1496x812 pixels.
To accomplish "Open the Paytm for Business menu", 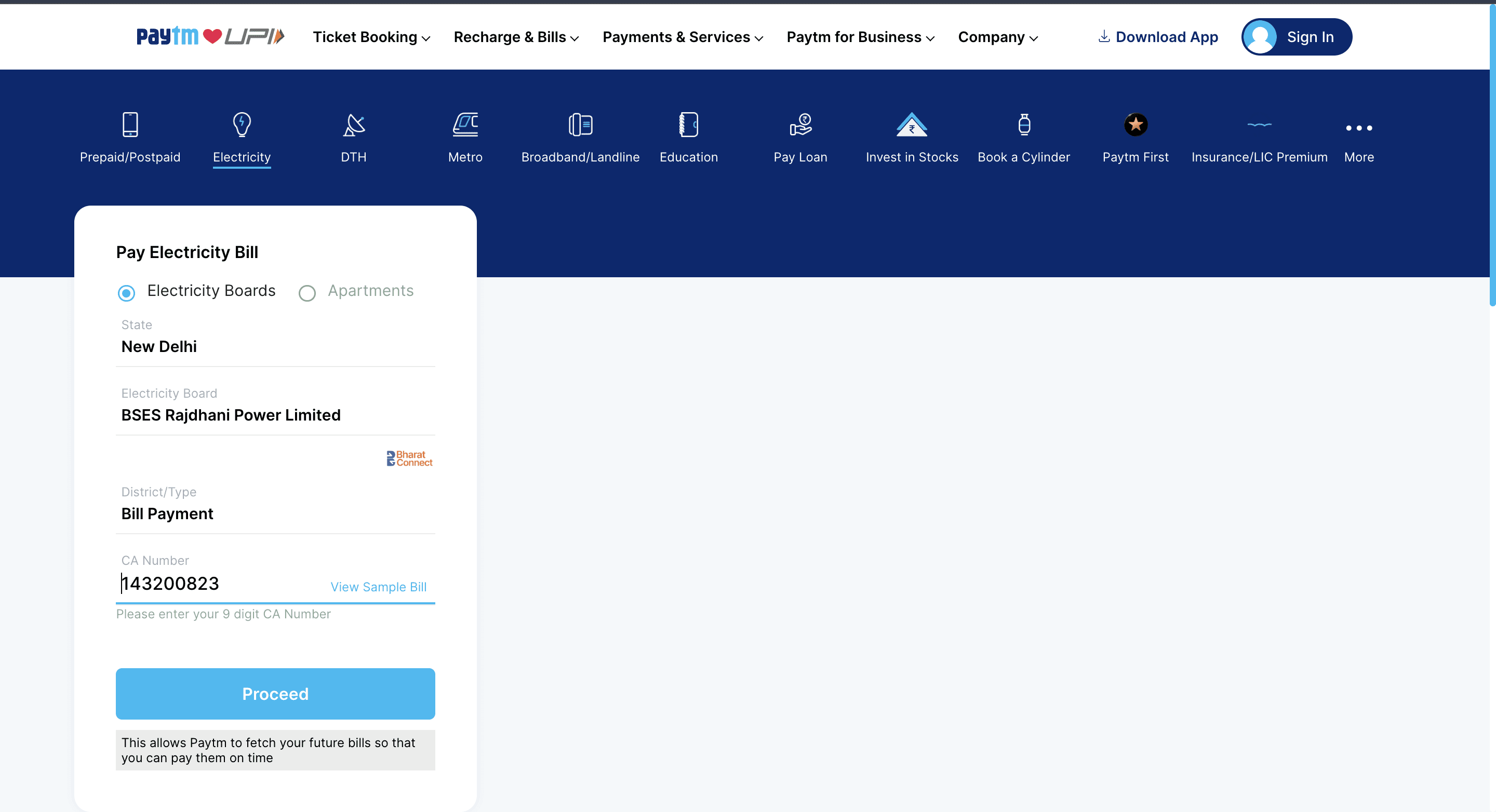I will [860, 37].
